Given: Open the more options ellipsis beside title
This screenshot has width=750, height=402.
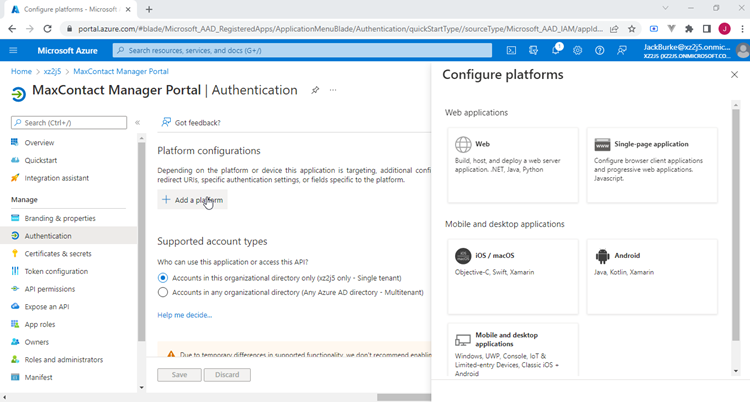Looking at the screenshot, I should (x=333, y=90).
